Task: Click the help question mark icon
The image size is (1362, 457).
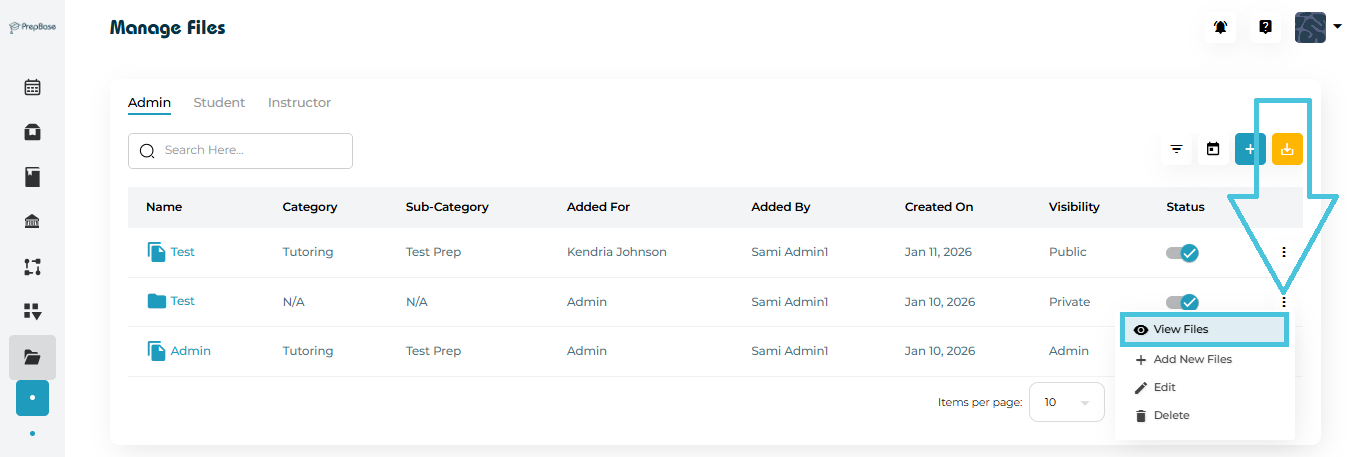Action: pyautogui.click(x=1265, y=27)
